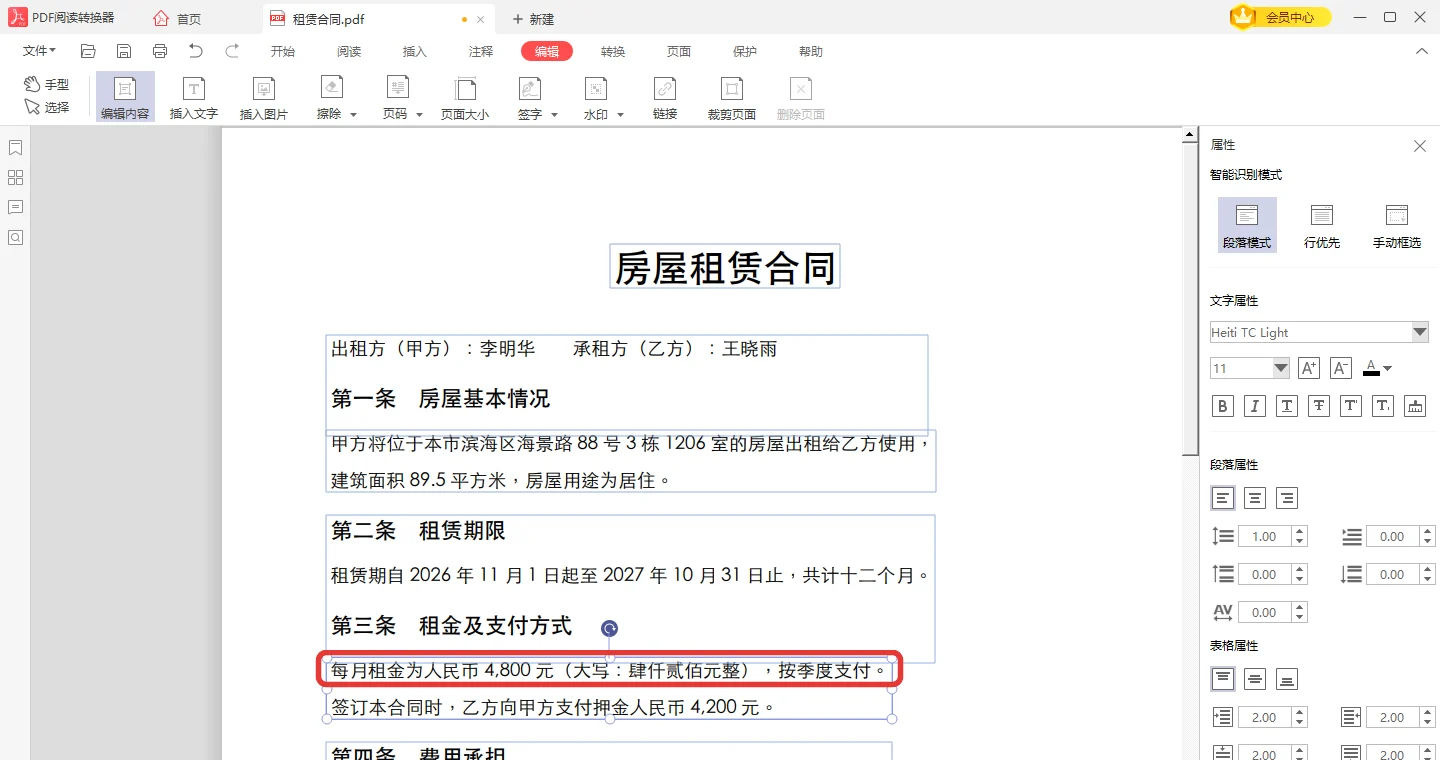Select the 手型 hand tool
The height and width of the screenshot is (760, 1440).
point(47,85)
